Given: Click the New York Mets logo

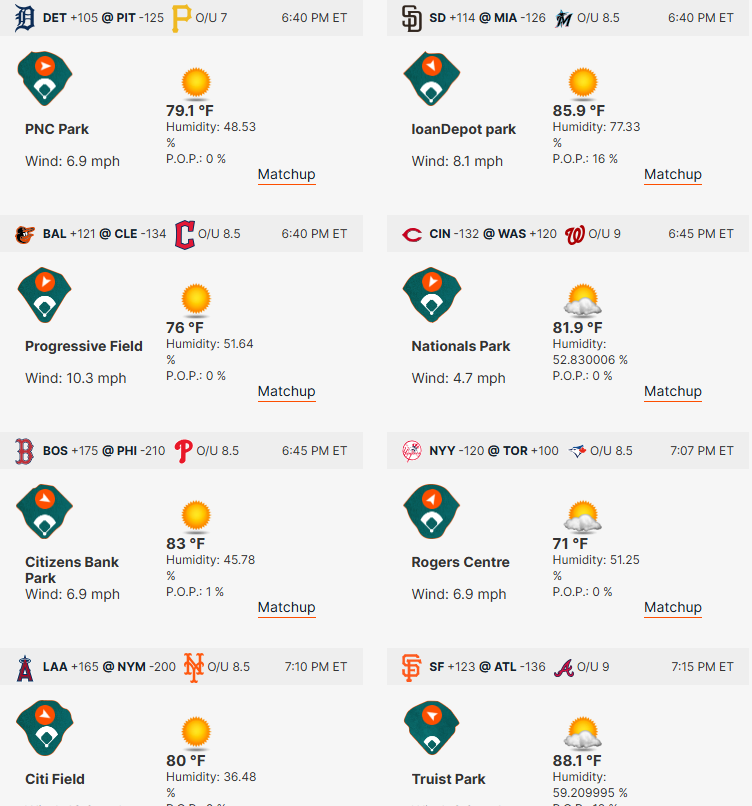Looking at the screenshot, I should pos(194,667).
